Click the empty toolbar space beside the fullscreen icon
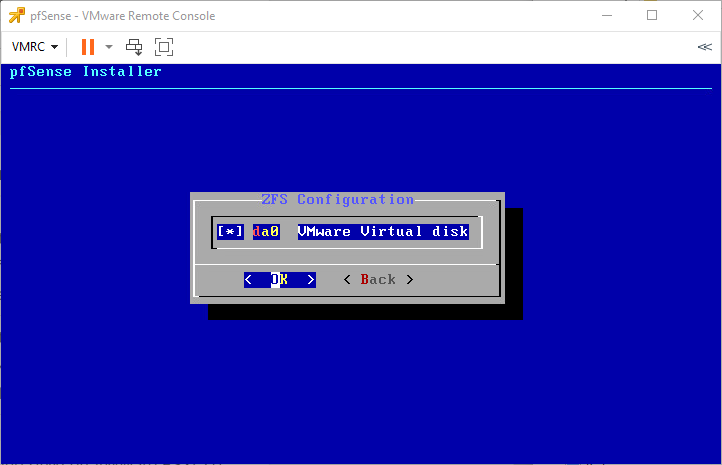Image resolution: width=722 pixels, height=465 pixels. point(400,47)
